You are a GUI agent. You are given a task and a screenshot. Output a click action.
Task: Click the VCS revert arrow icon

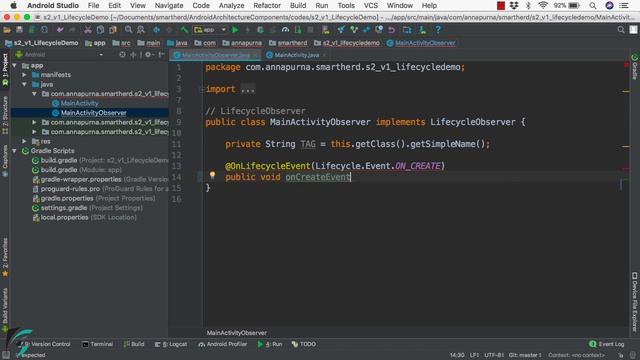[391, 30]
